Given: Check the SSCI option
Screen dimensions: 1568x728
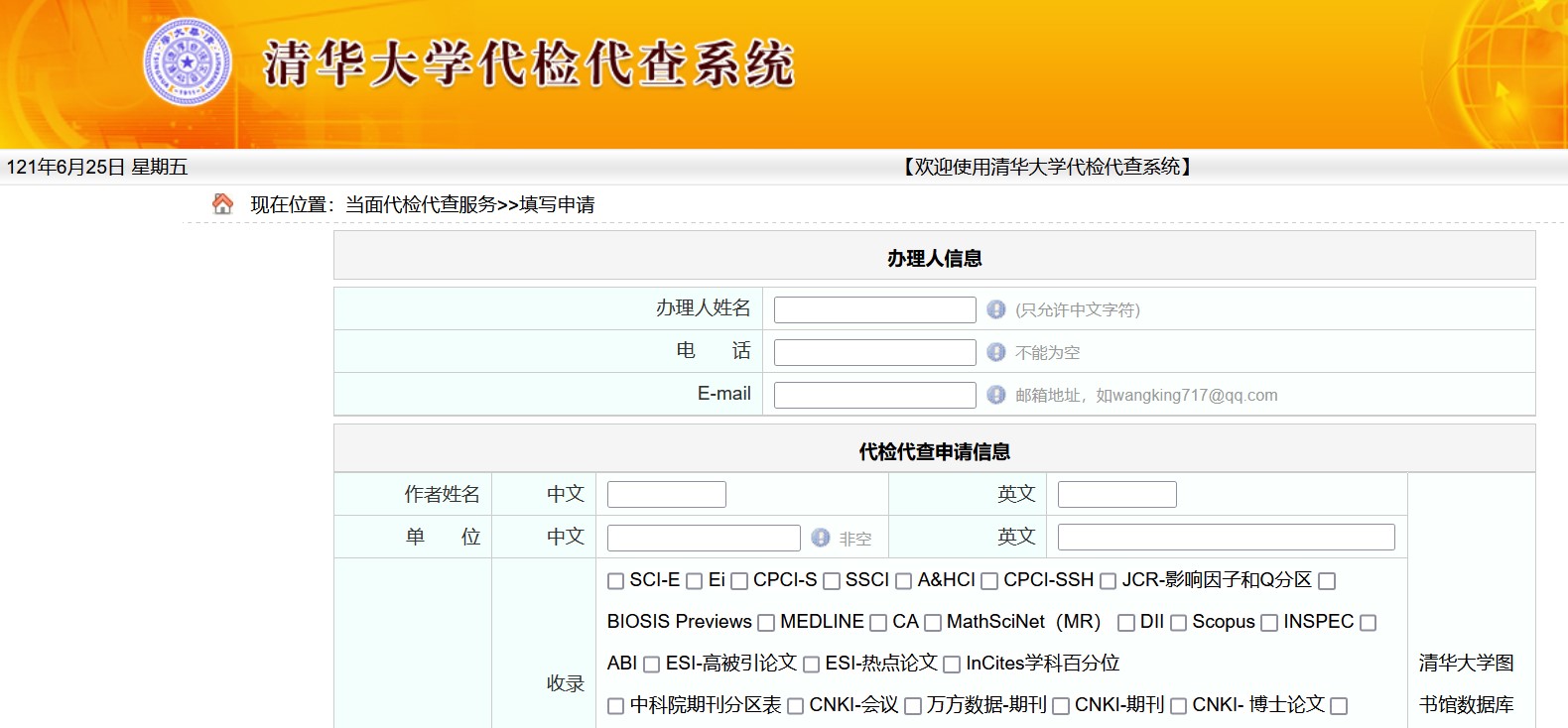Looking at the screenshot, I should (x=832, y=581).
